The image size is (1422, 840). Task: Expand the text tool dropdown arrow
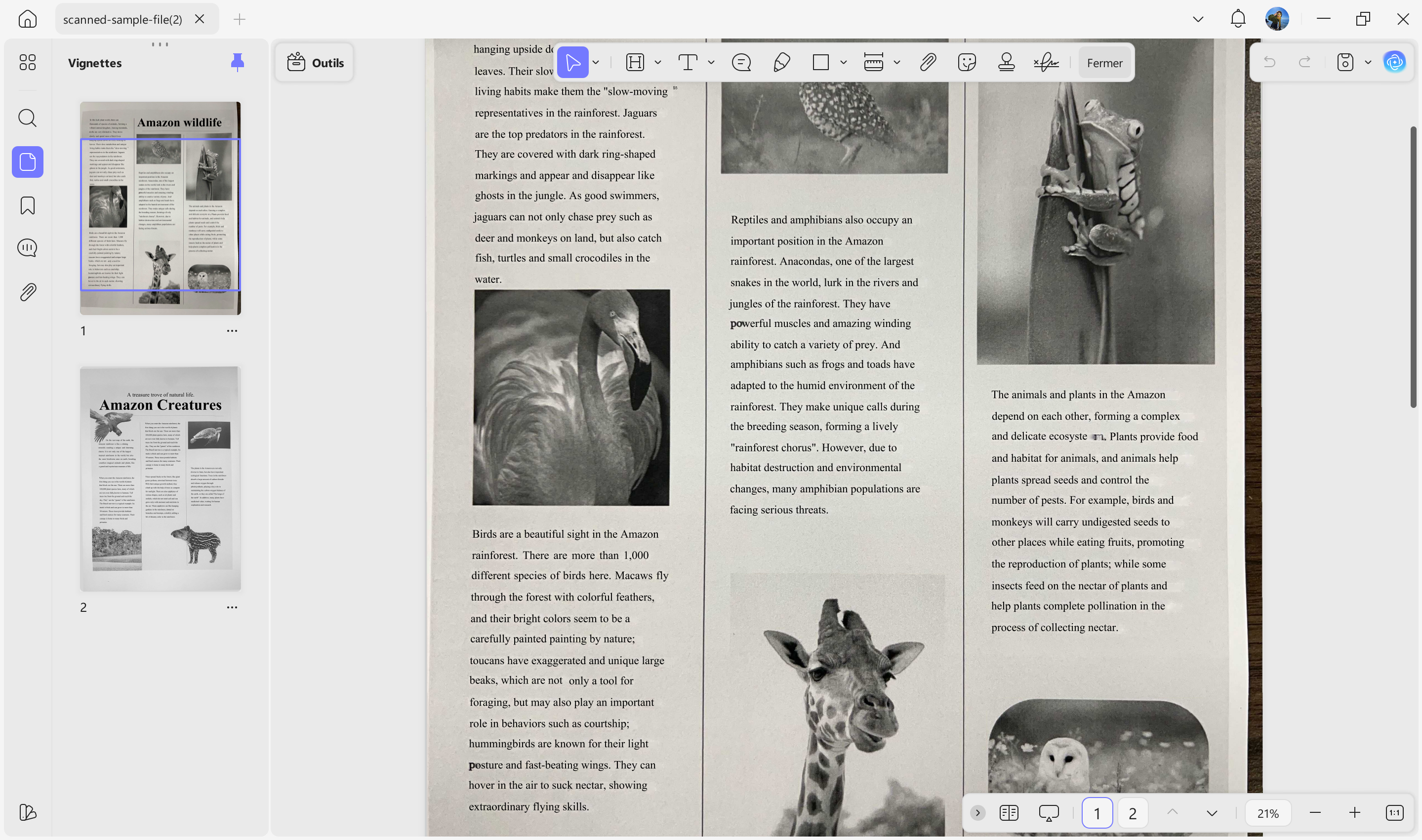(711, 62)
